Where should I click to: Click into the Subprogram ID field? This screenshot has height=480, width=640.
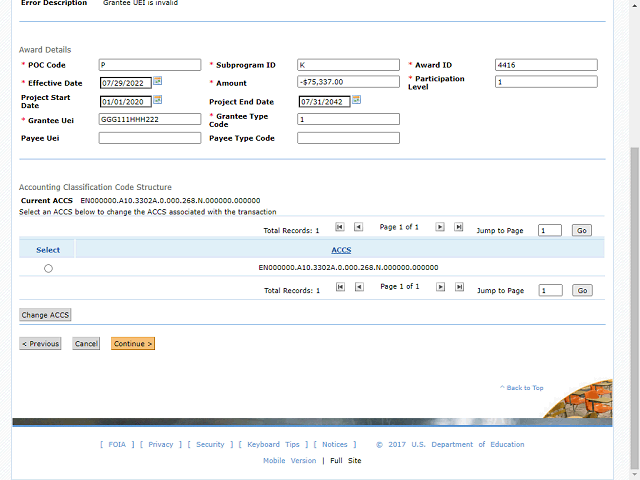click(349, 65)
